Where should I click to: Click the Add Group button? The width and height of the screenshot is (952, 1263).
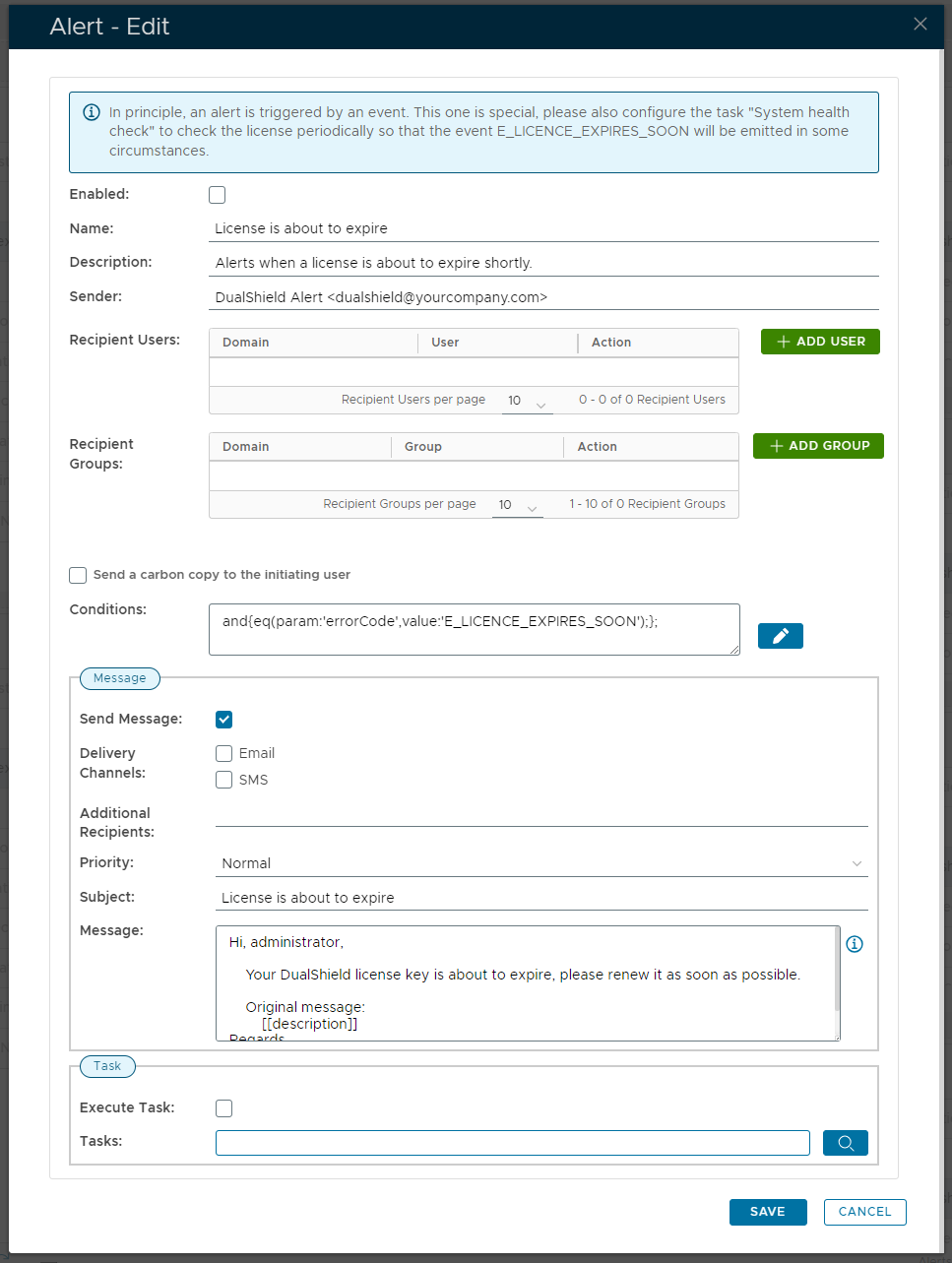click(818, 446)
